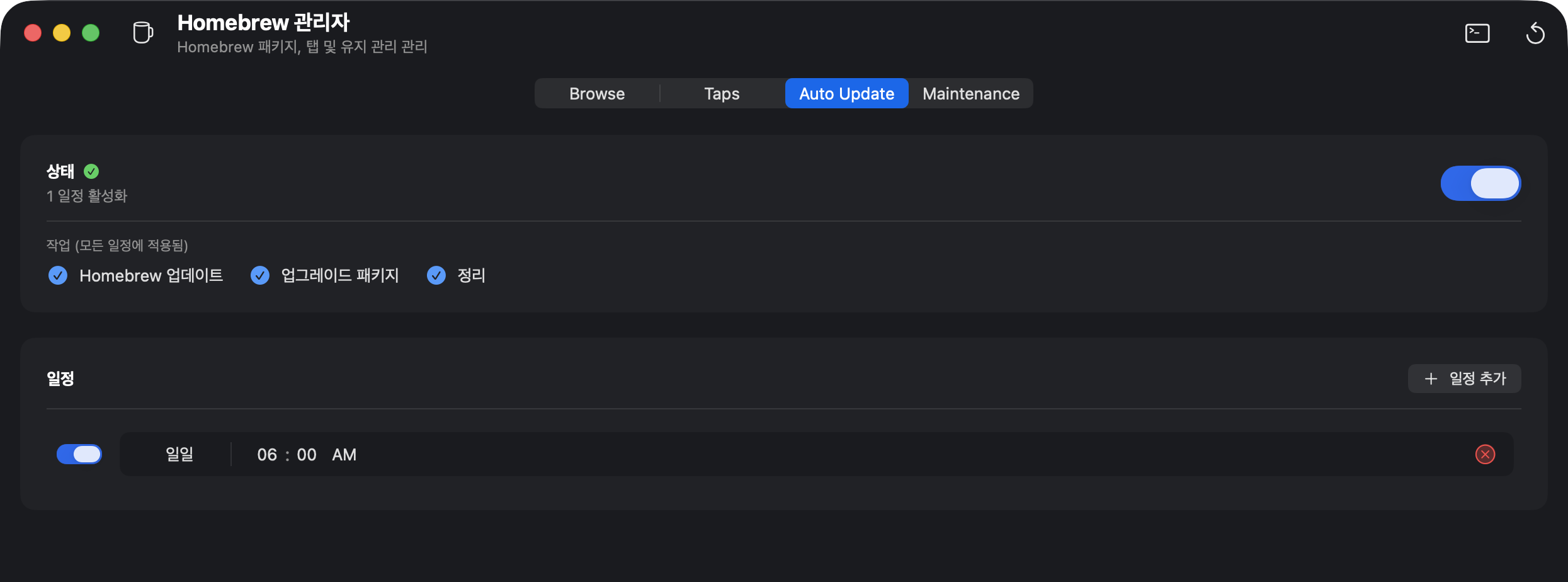1568x582 pixels.
Task: Click the Homebrew 관리자 title
Action: (x=263, y=23)
